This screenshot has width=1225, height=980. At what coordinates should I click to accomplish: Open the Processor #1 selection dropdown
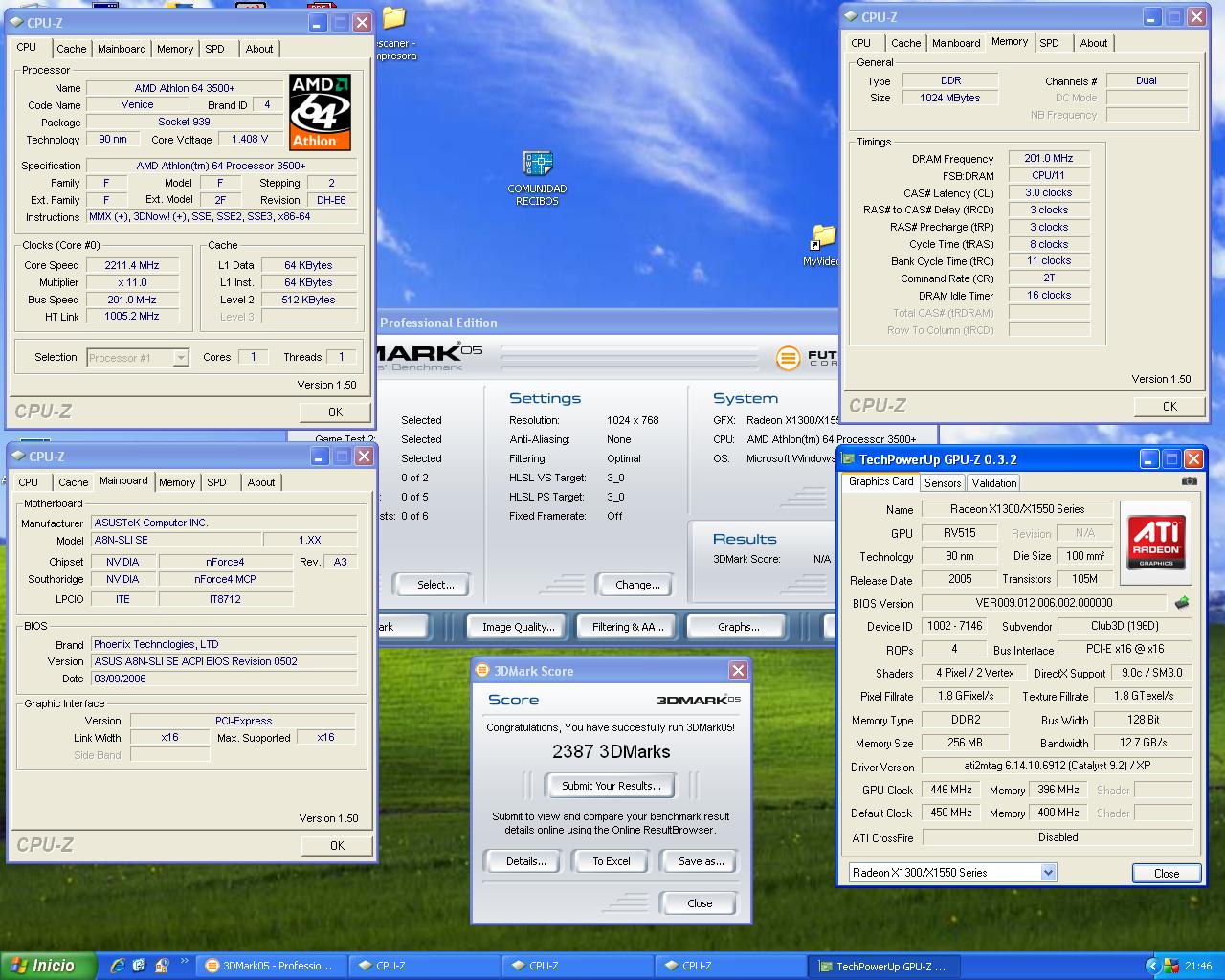pos(181,358)
